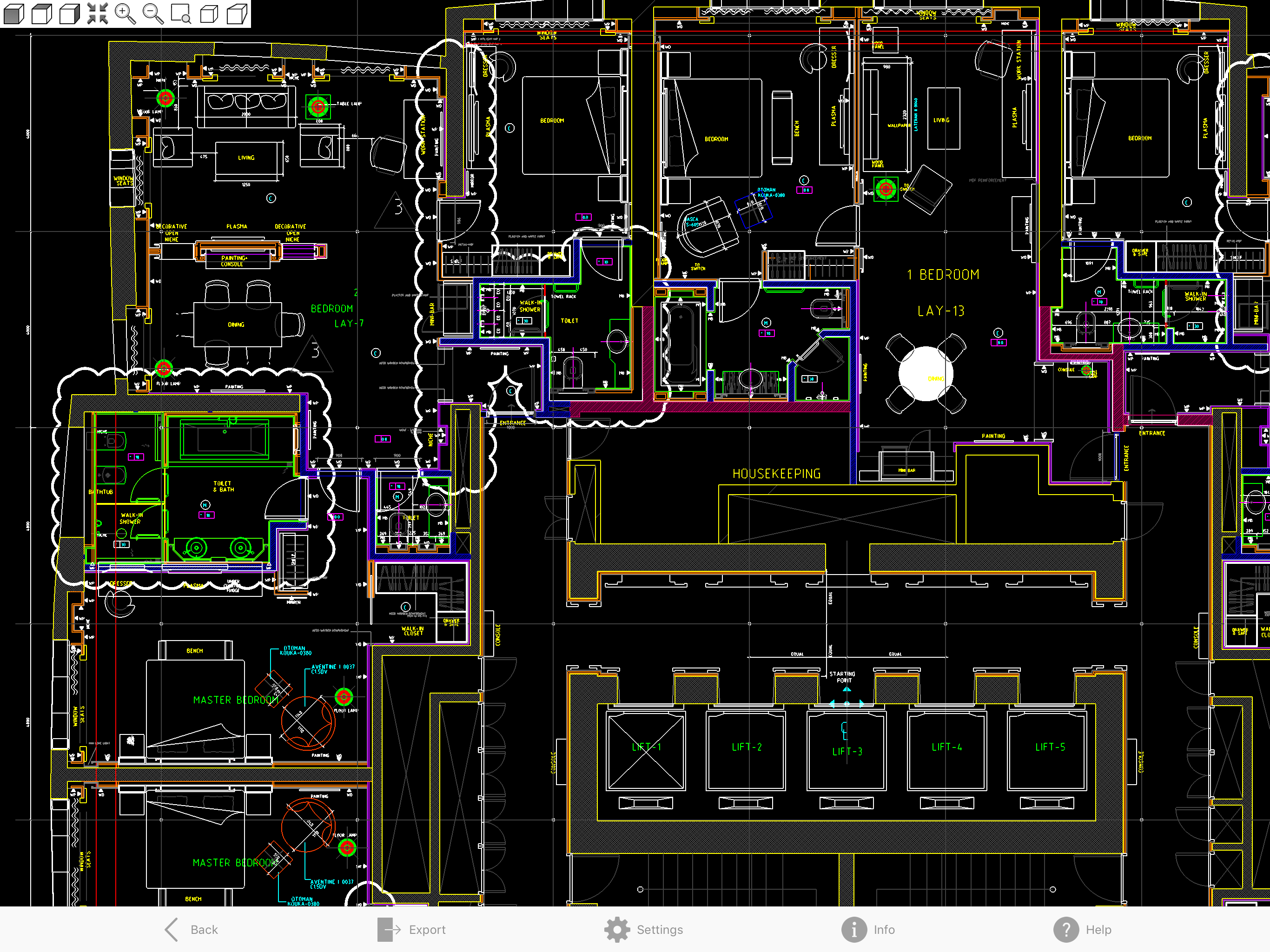The image size is (1270, 952).
Task: Open Help from the bottom bar
Action: click(1083, 929)
